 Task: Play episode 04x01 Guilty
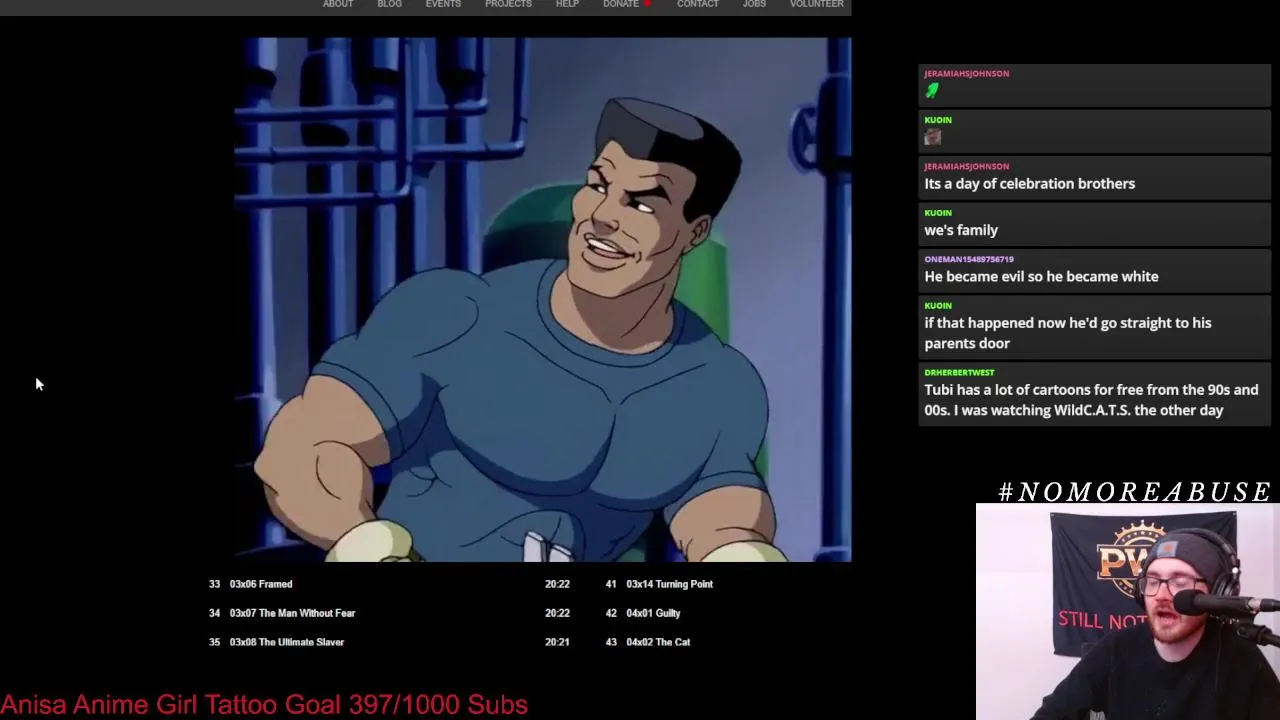653,613
